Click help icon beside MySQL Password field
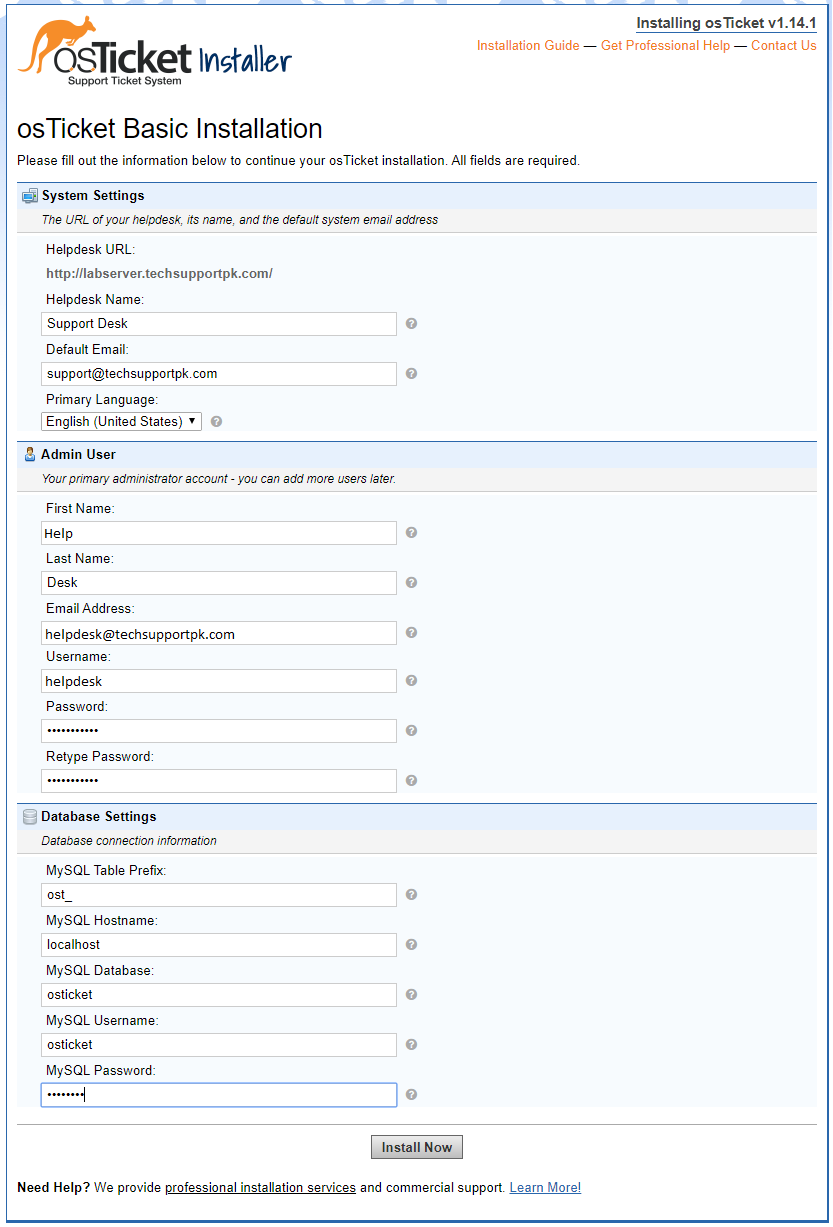Screen dimensions: 833x1227 tap(411, 1095)
